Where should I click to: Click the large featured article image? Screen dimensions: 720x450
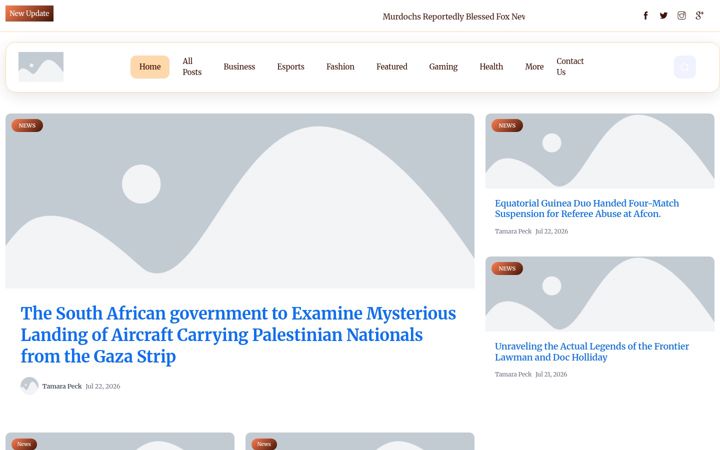[240, 201]
